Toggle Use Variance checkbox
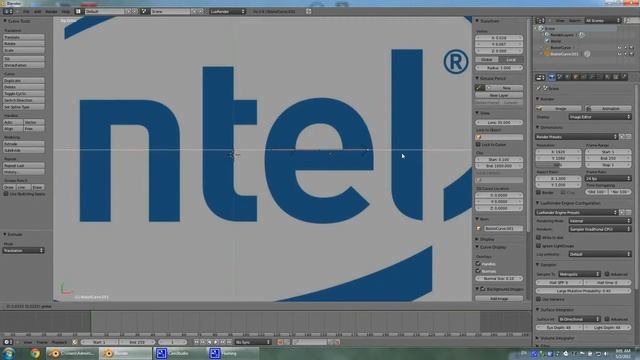Screen dimensions: 640x360 tap(538, 299)
